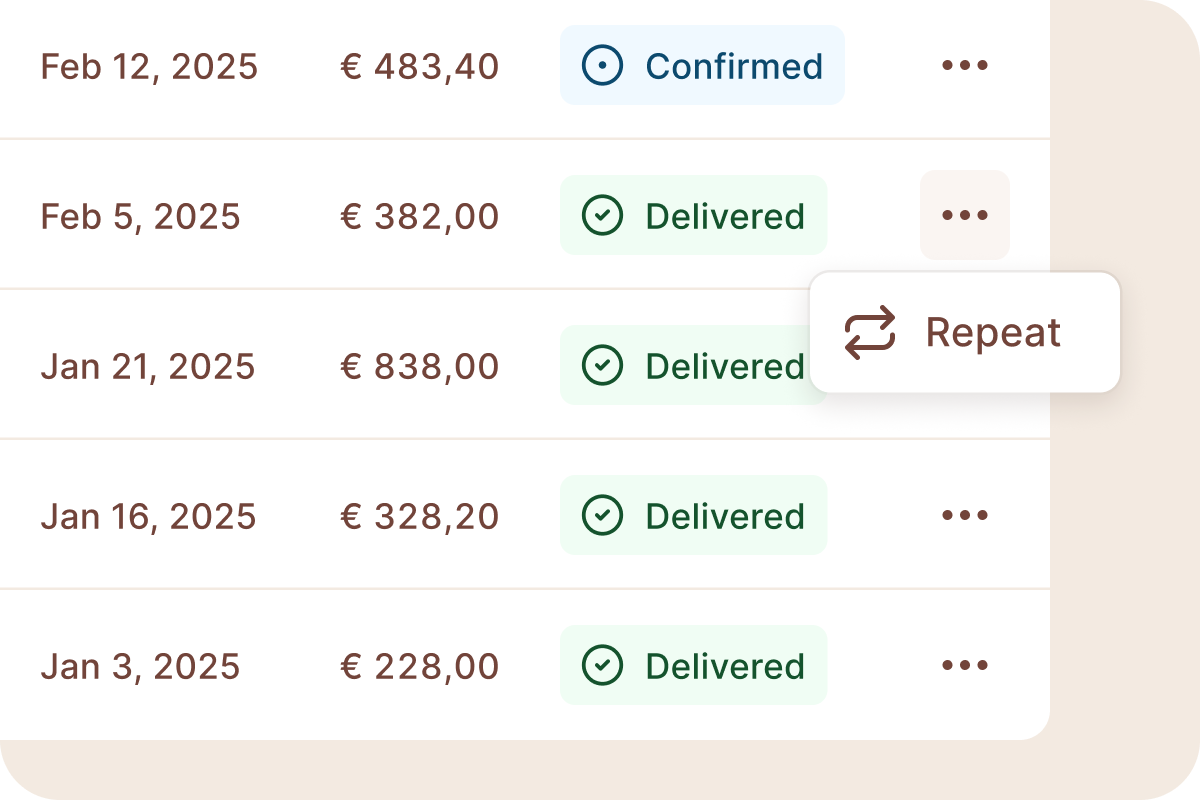Open the actions menu for Feb 12 order
1200x800 pixels.
coord(964,66)
